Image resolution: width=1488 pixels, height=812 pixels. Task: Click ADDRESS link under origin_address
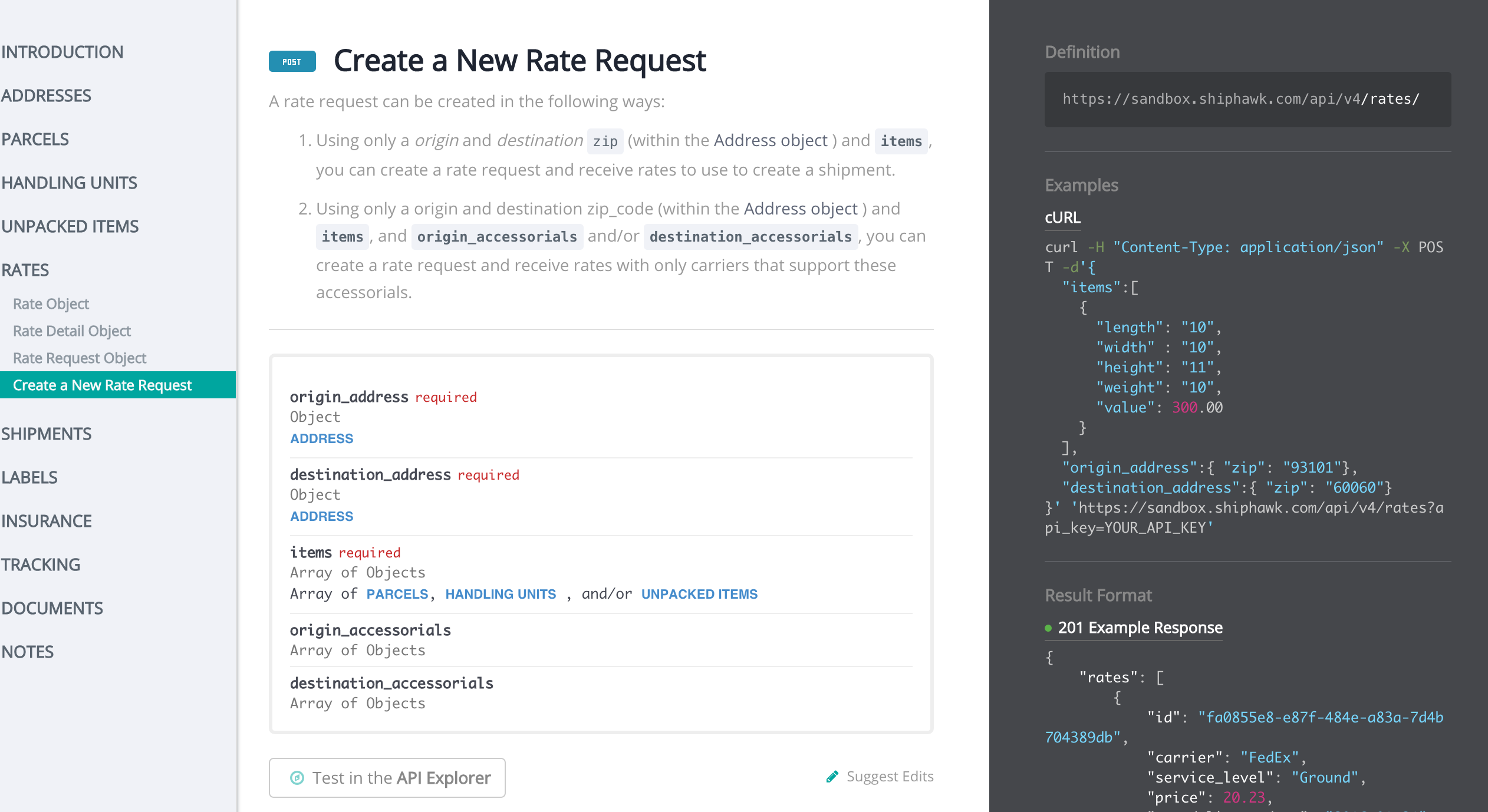tap(321, 438)
